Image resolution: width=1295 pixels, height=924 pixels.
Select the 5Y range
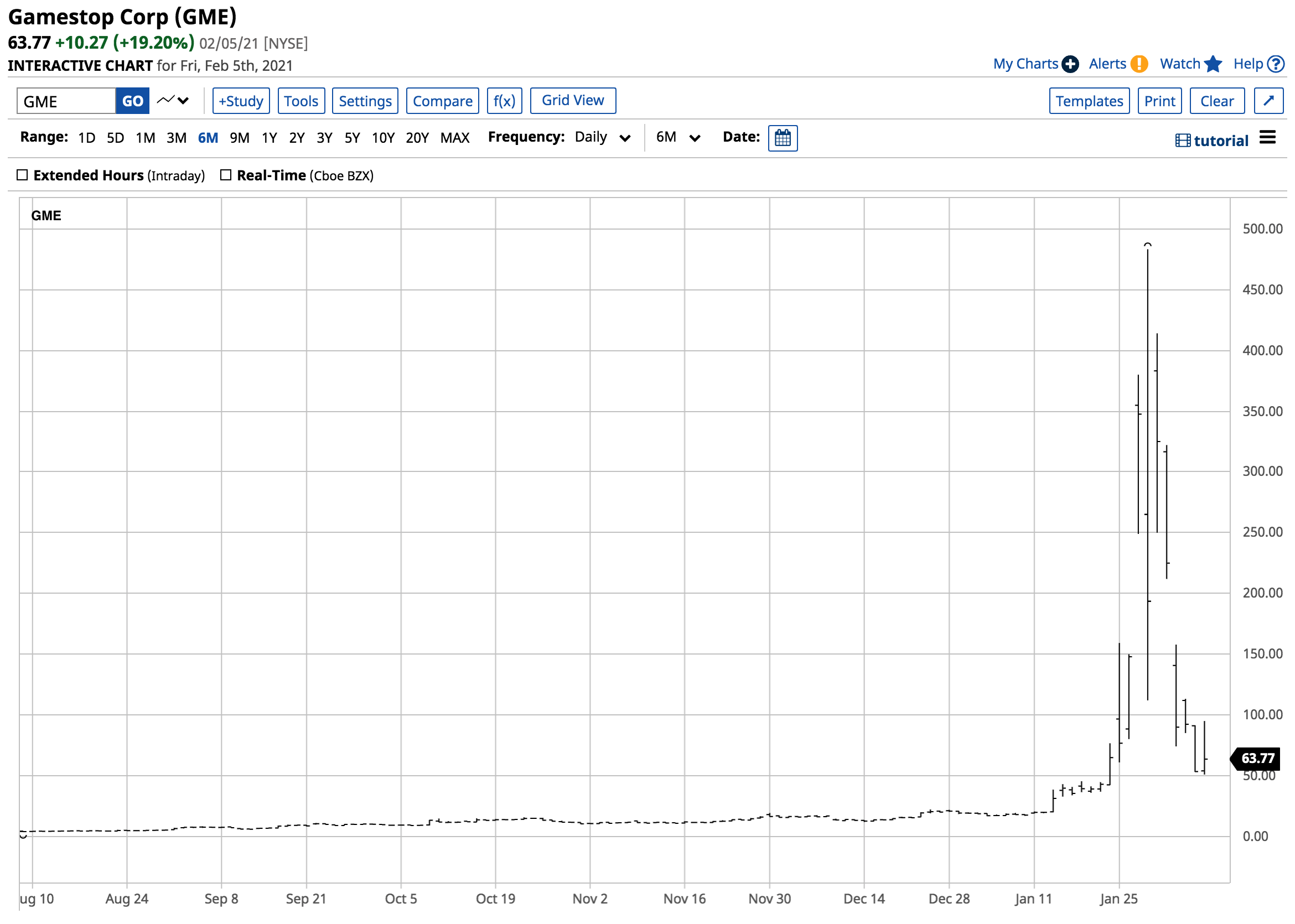(x=352, y=138)
